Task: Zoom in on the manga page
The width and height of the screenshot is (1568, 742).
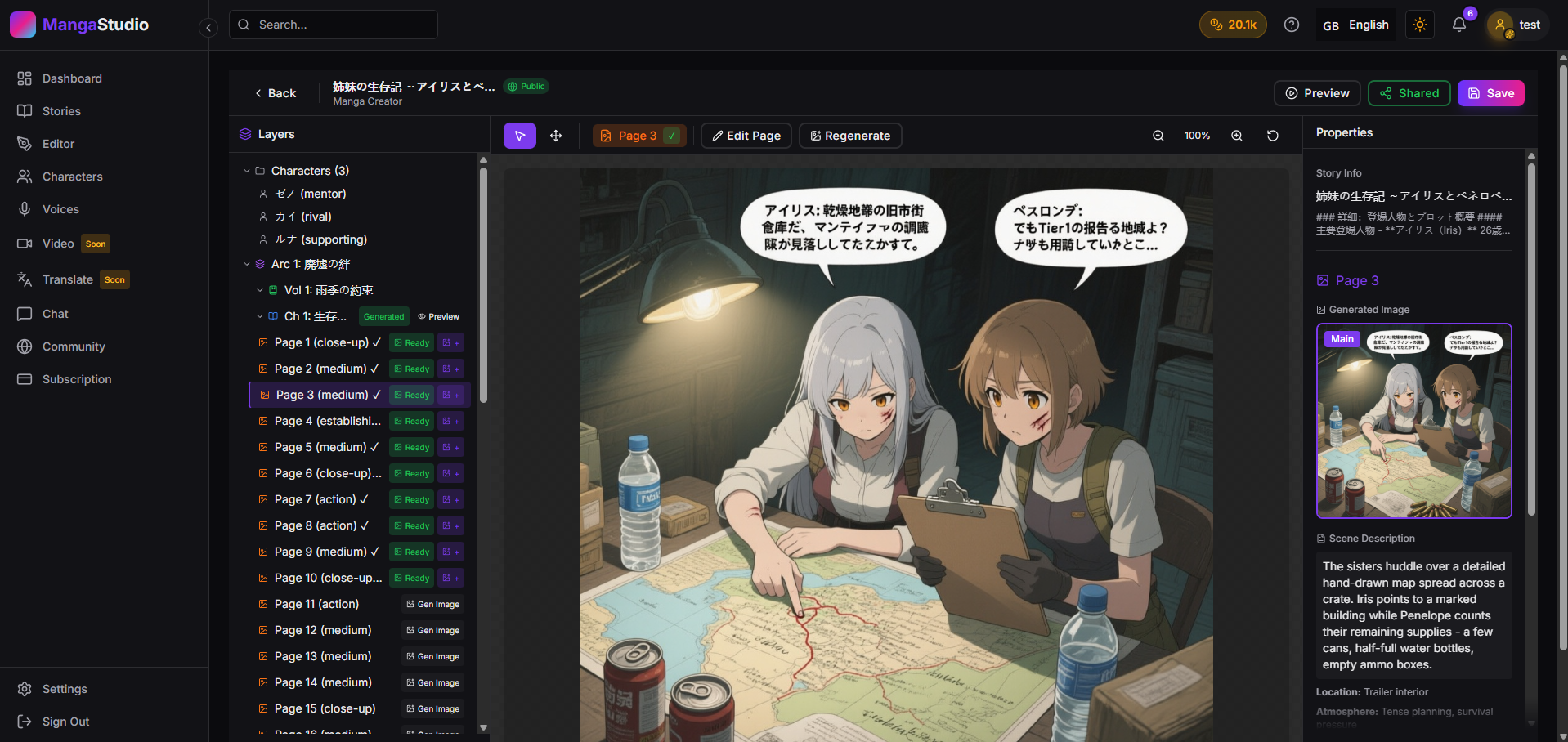Action: click(x=1236, y=136)
